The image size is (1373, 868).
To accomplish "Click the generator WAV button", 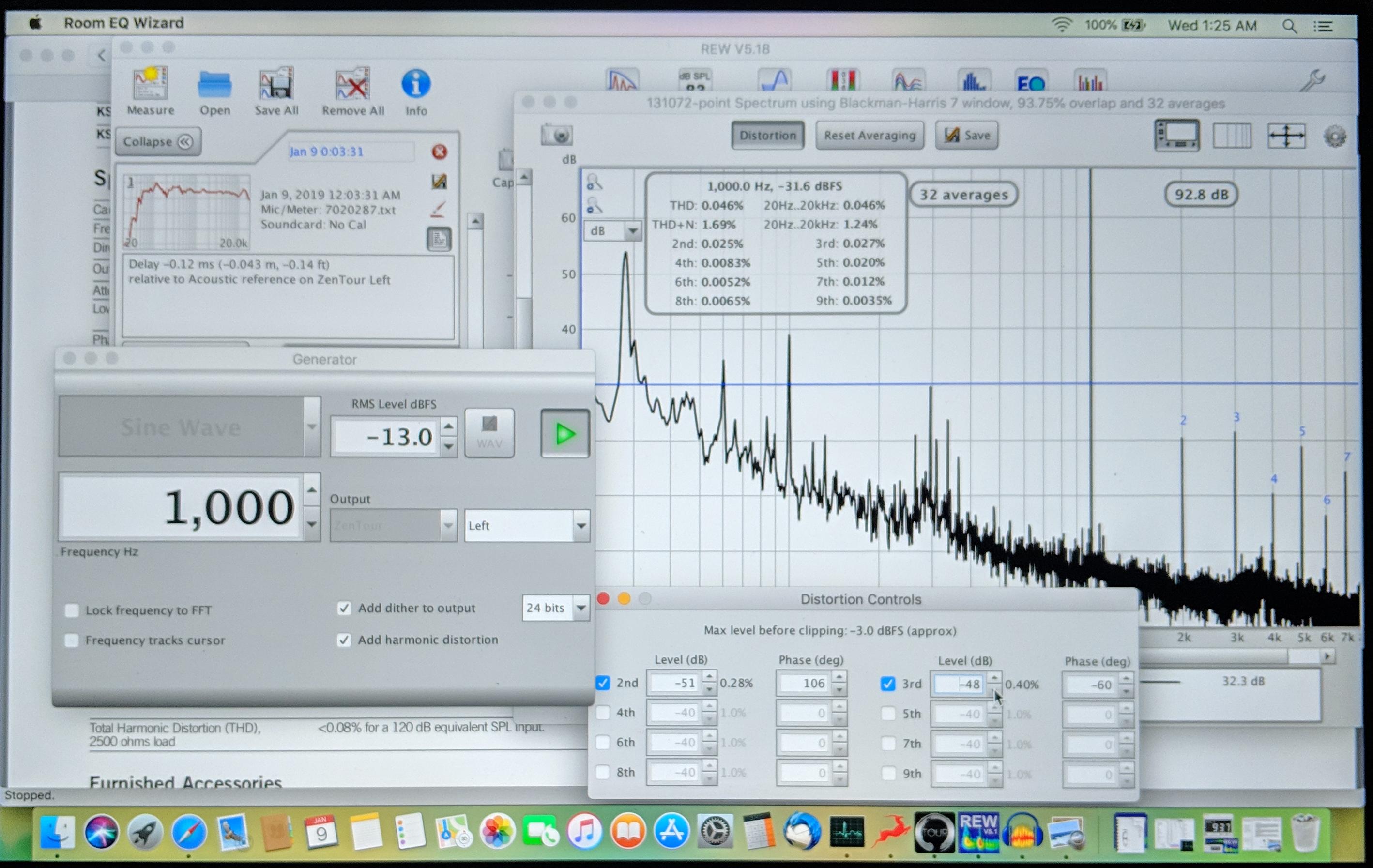I will click(489, 433).
